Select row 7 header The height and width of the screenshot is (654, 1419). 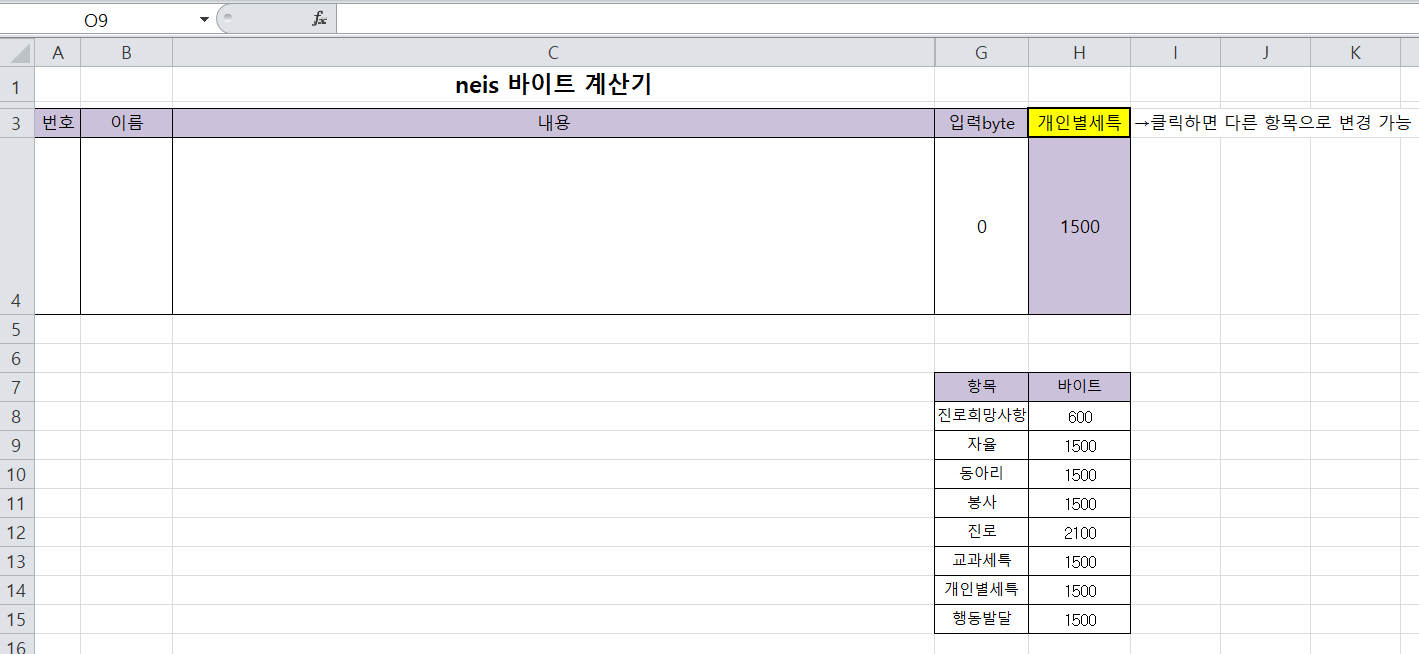coord(17,387)
